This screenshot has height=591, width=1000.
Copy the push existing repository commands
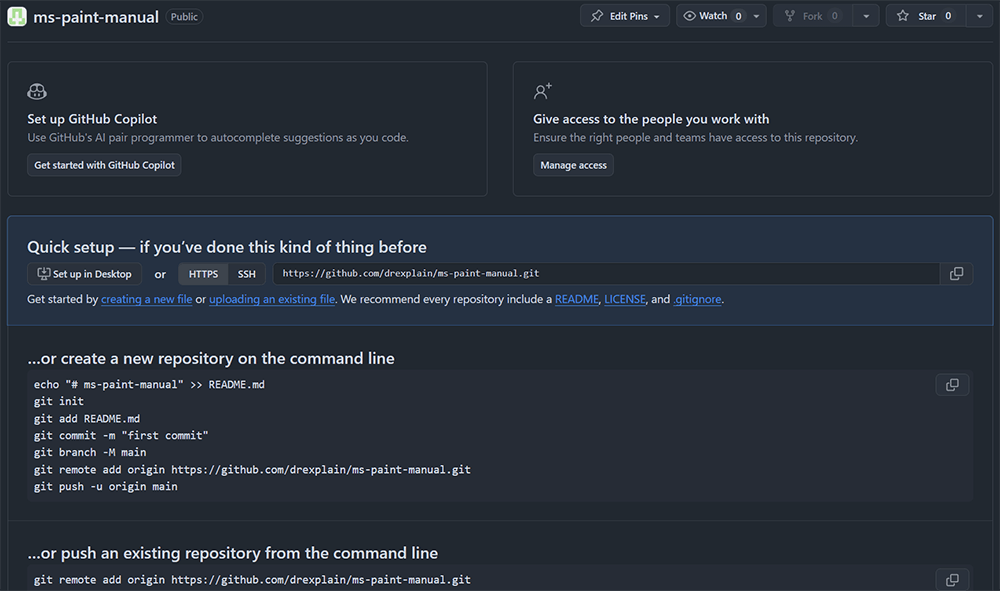coord(952,580)
